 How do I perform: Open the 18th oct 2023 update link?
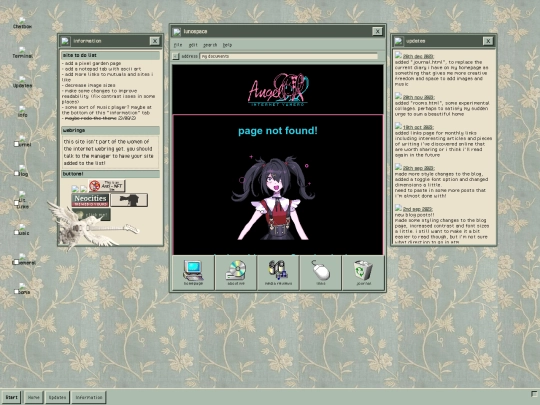[418, 127]
